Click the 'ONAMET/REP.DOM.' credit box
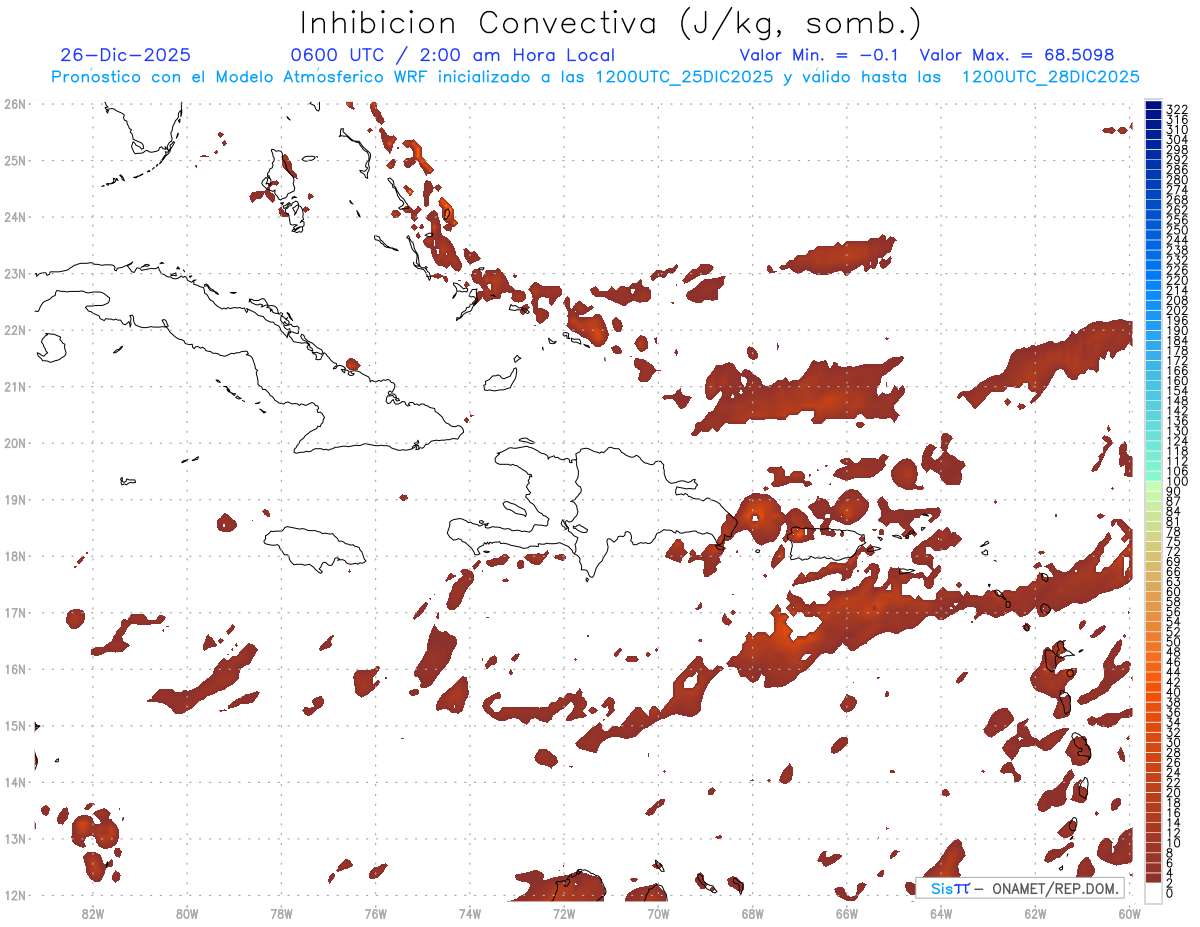The height and width of the screenshot is (927, 1200). coord(1021,889)
